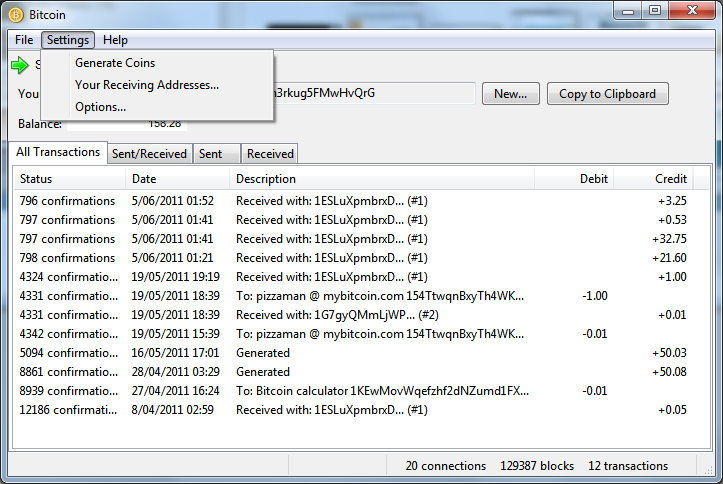
Task: Switch to the Sent tab
Action: click(x=211, y=154)
